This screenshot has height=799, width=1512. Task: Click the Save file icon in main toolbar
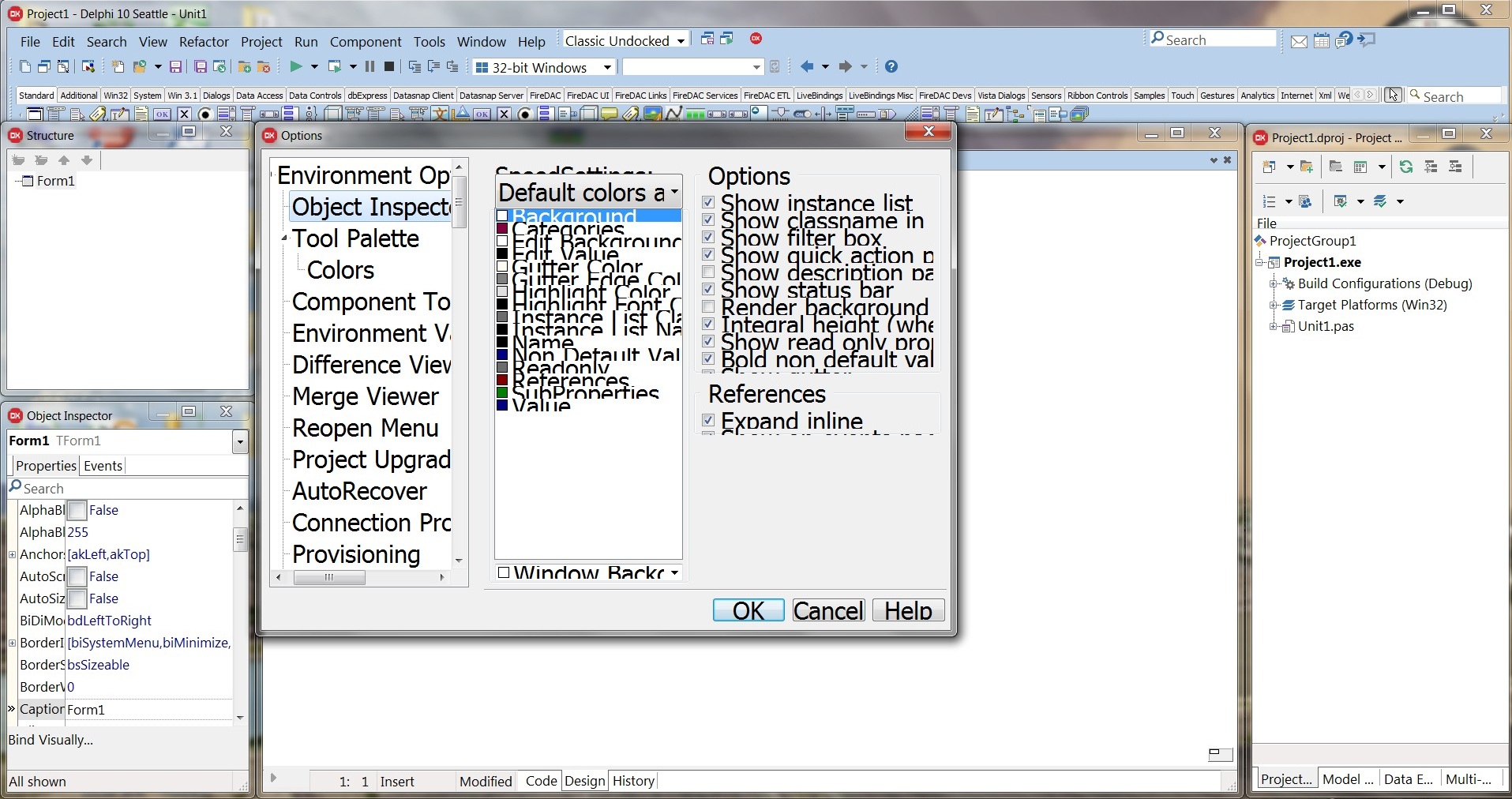(x=176, y=67)
